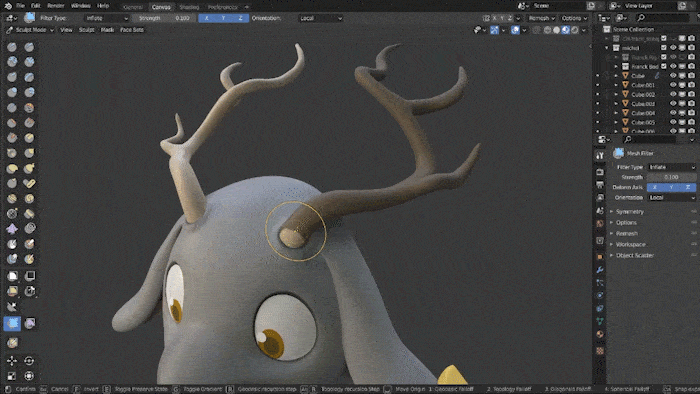Screen dimensions: 700x394
Task: Hide the Cube object in outliner
Action: (x=673, y=76)
